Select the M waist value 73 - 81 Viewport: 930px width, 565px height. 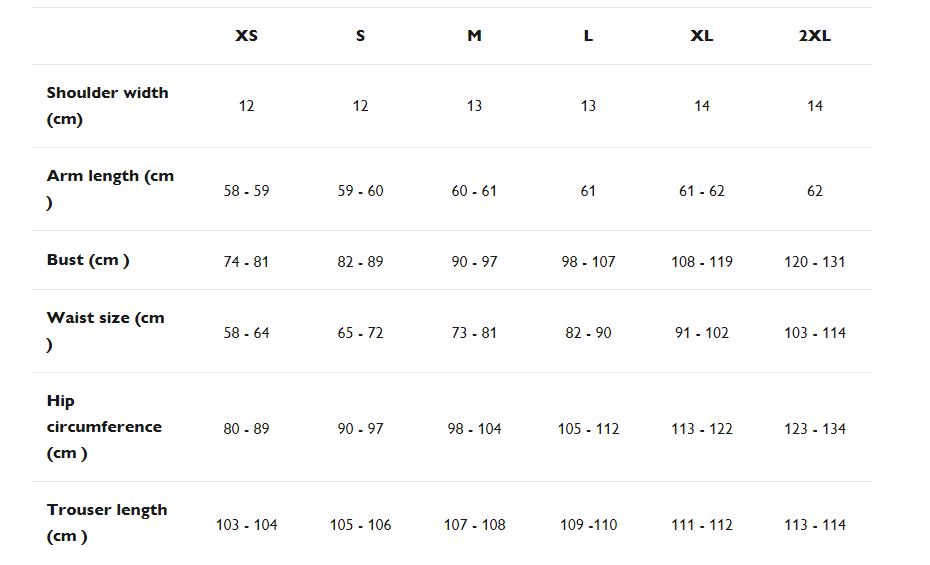[x=474, y=333]
